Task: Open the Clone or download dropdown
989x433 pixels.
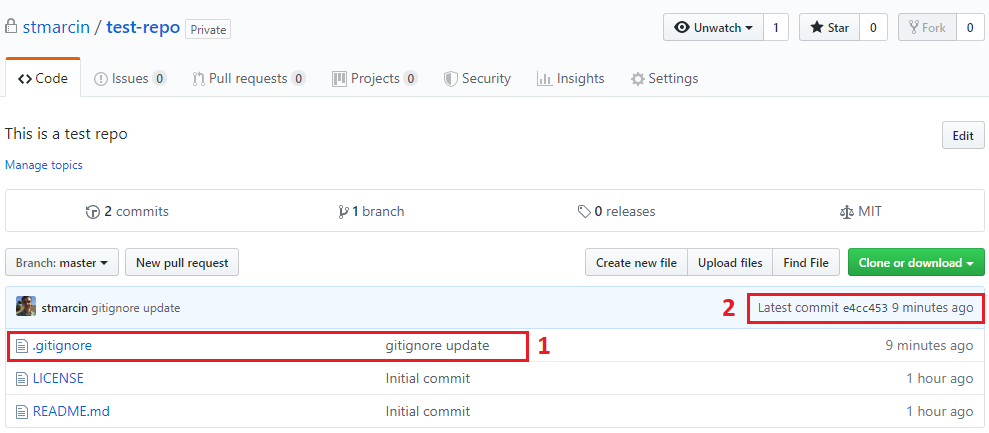Action: point(916,263)
